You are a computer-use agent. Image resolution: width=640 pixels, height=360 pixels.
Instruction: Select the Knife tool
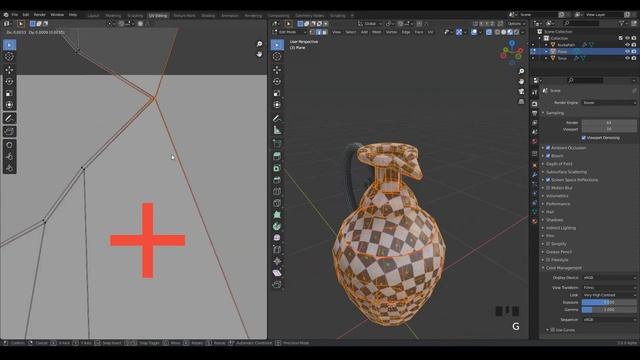277,203
